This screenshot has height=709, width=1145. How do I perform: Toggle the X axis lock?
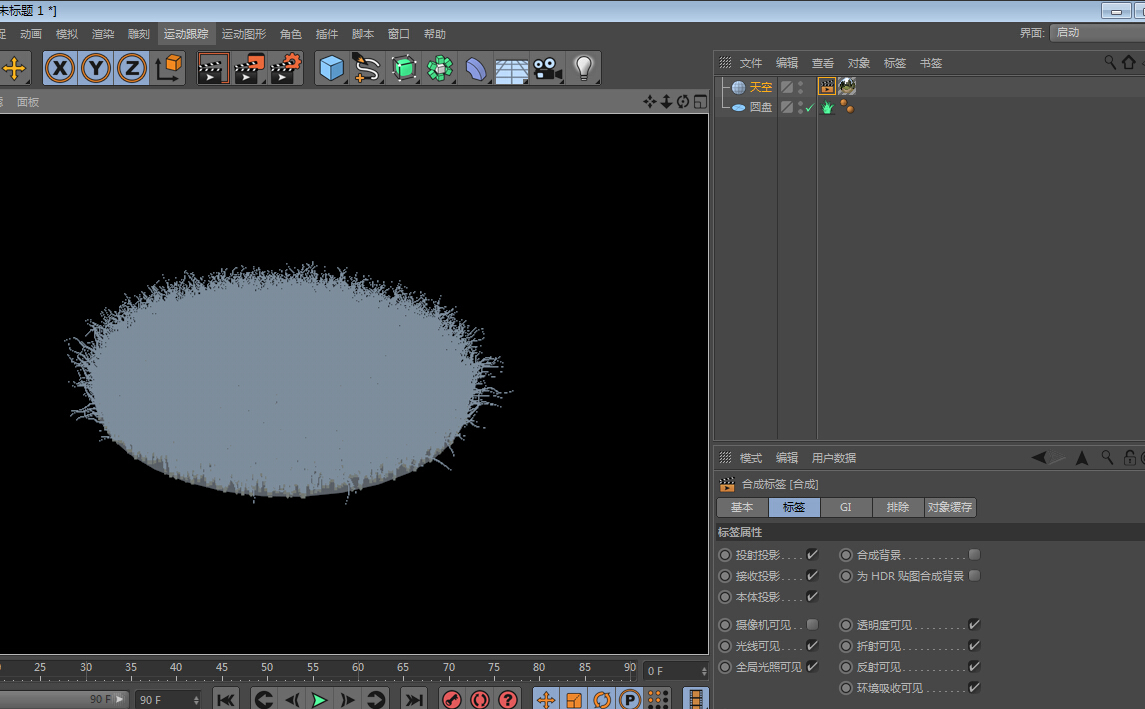(60, 69)
